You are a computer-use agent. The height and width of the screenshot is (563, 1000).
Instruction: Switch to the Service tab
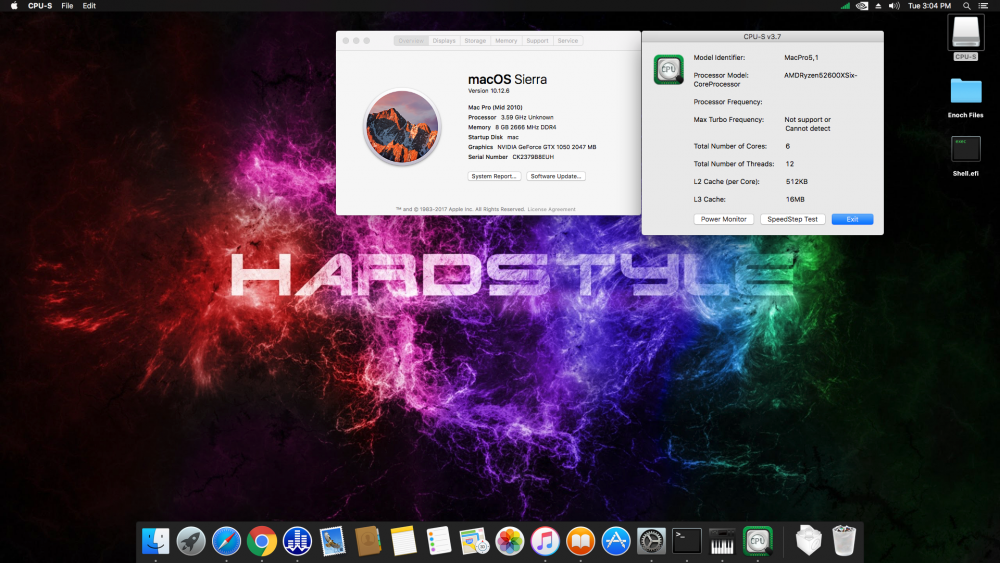568,41
